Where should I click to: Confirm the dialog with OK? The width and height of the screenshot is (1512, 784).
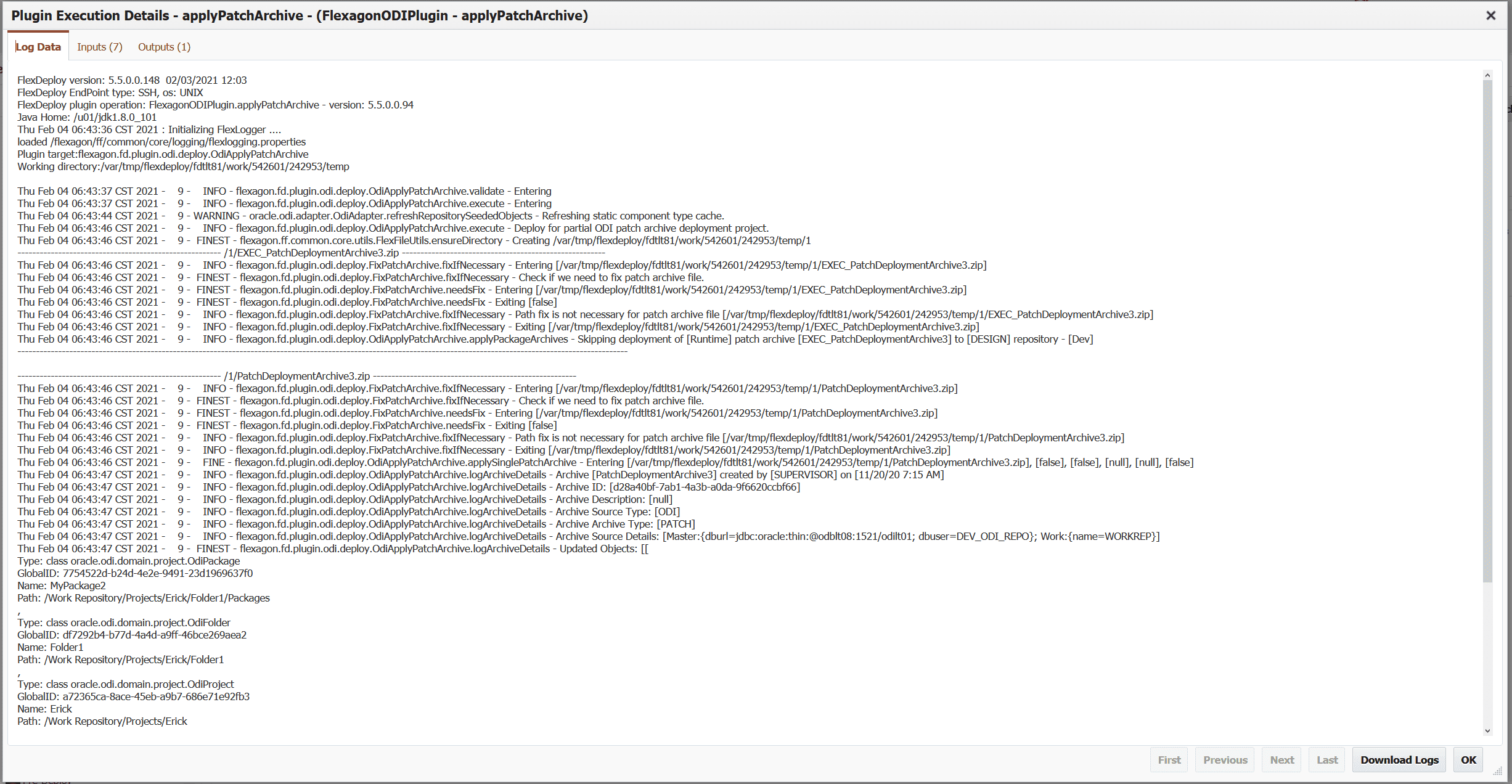[x=1468, y=760]
